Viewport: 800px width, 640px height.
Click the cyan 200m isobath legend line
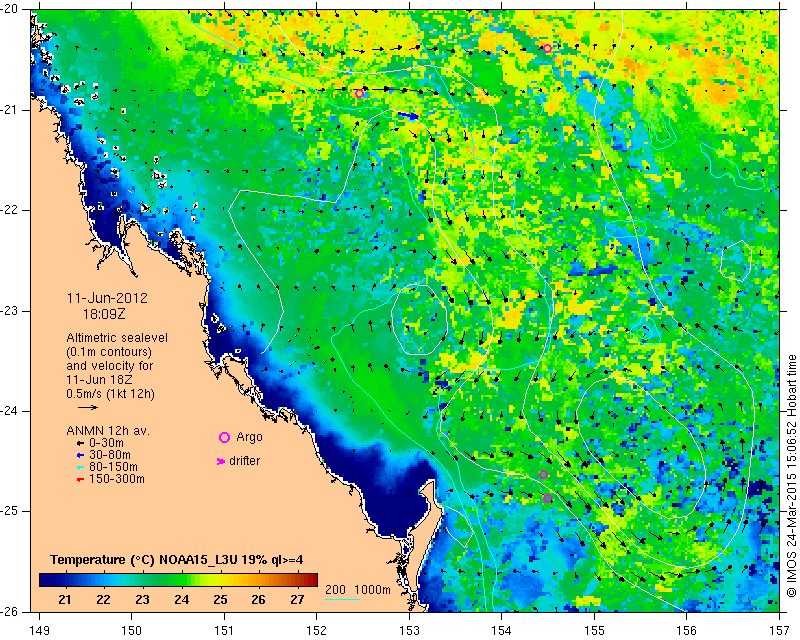point(342,599)
